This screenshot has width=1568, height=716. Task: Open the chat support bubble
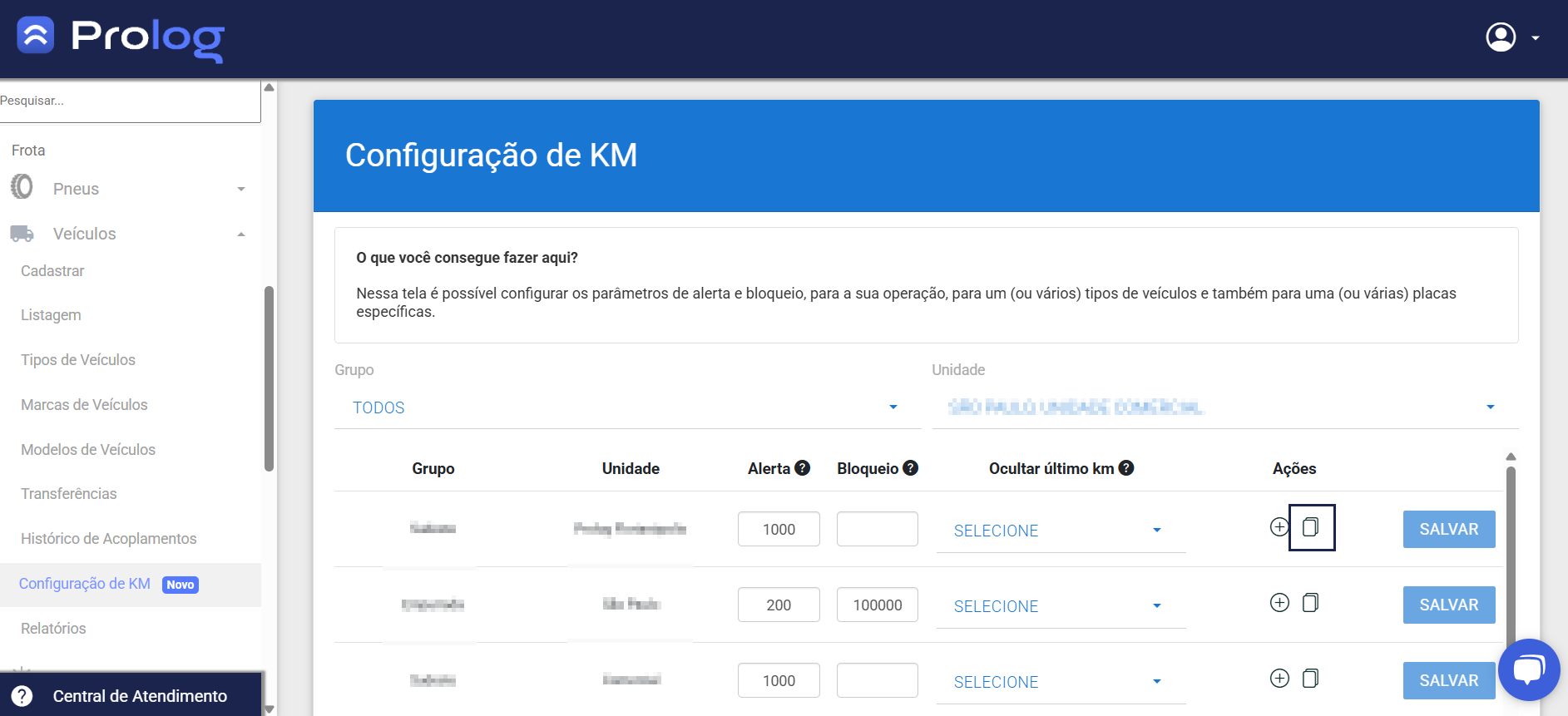pyautogui.click(x=1528, y=669)
